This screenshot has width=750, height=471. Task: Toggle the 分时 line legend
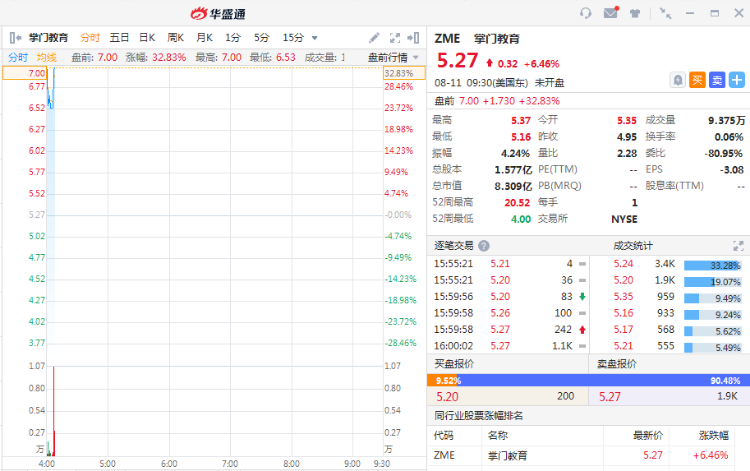(x=18, y=57)
